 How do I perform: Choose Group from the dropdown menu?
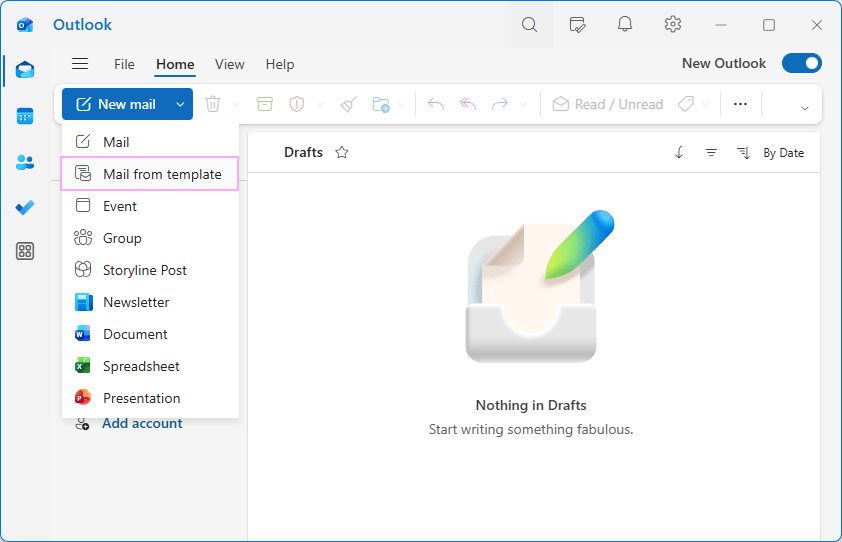[150, 238]
